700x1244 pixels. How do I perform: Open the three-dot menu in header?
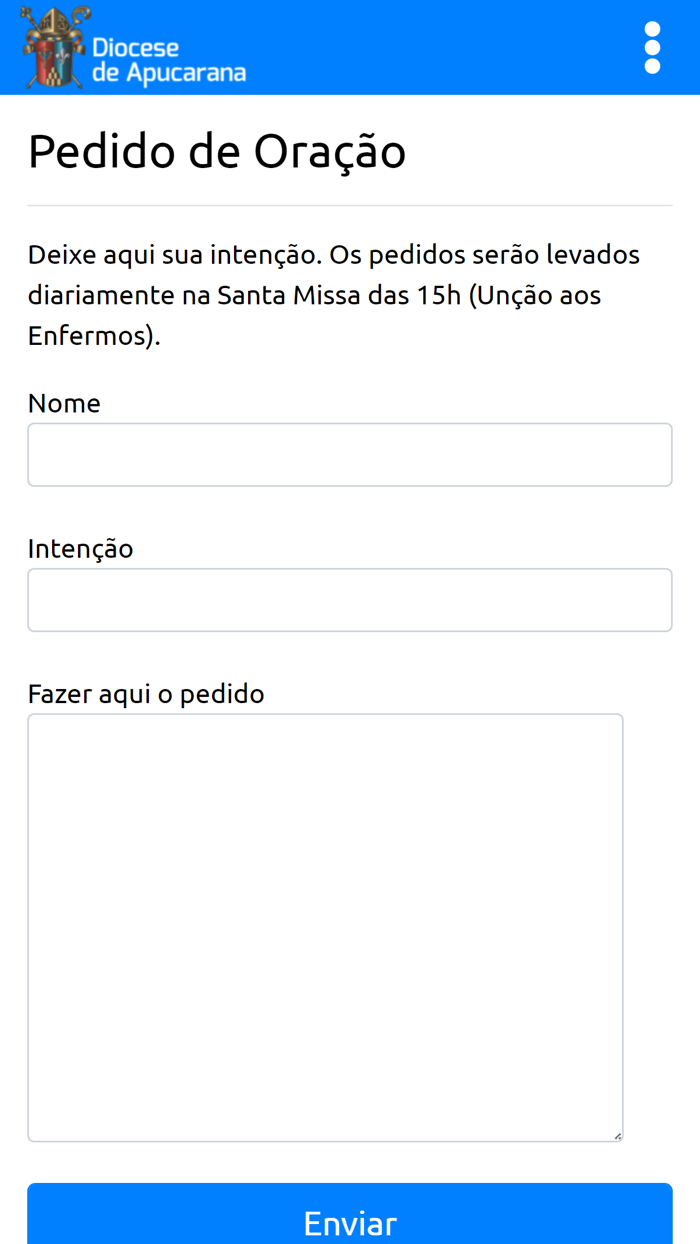(x=652, y=47)
